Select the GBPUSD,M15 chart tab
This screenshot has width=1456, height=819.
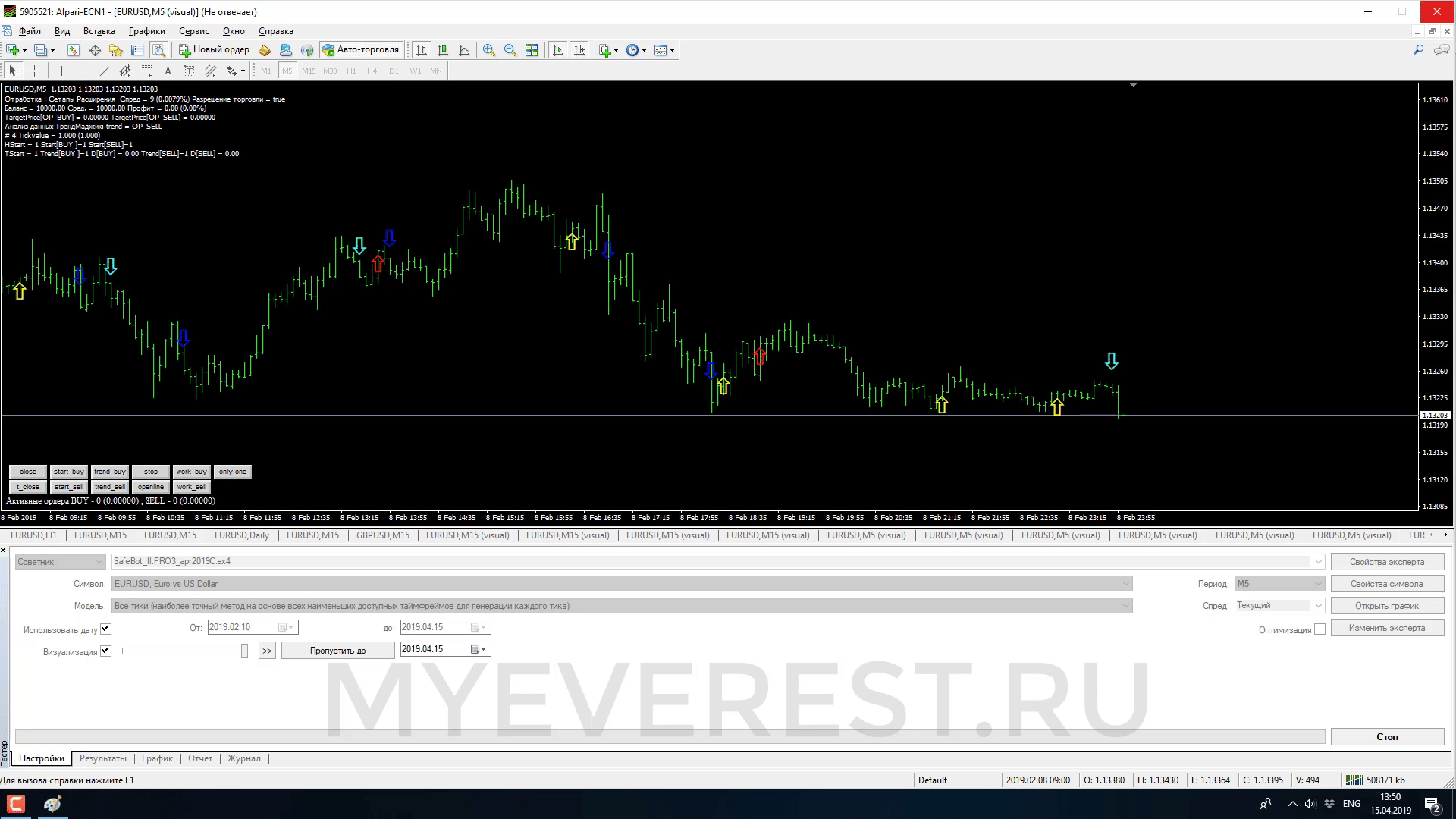point(383,535)
